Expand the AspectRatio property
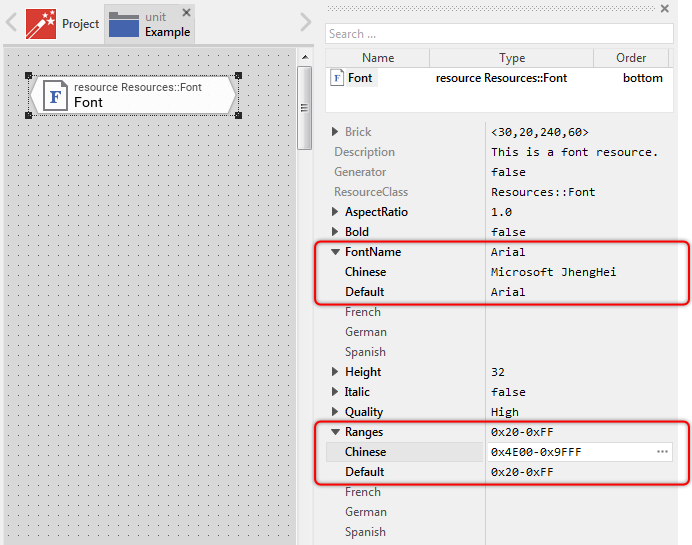 335,212
